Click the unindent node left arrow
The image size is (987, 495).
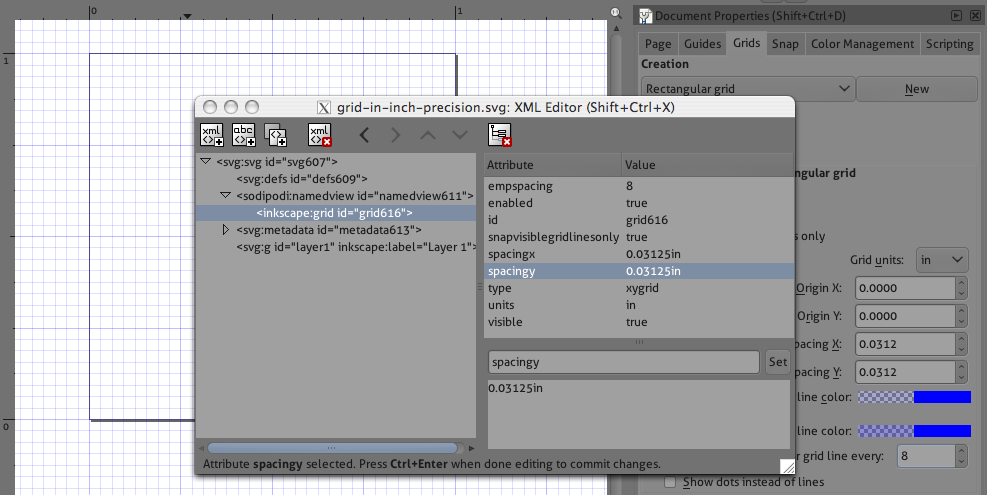point(364,135)
